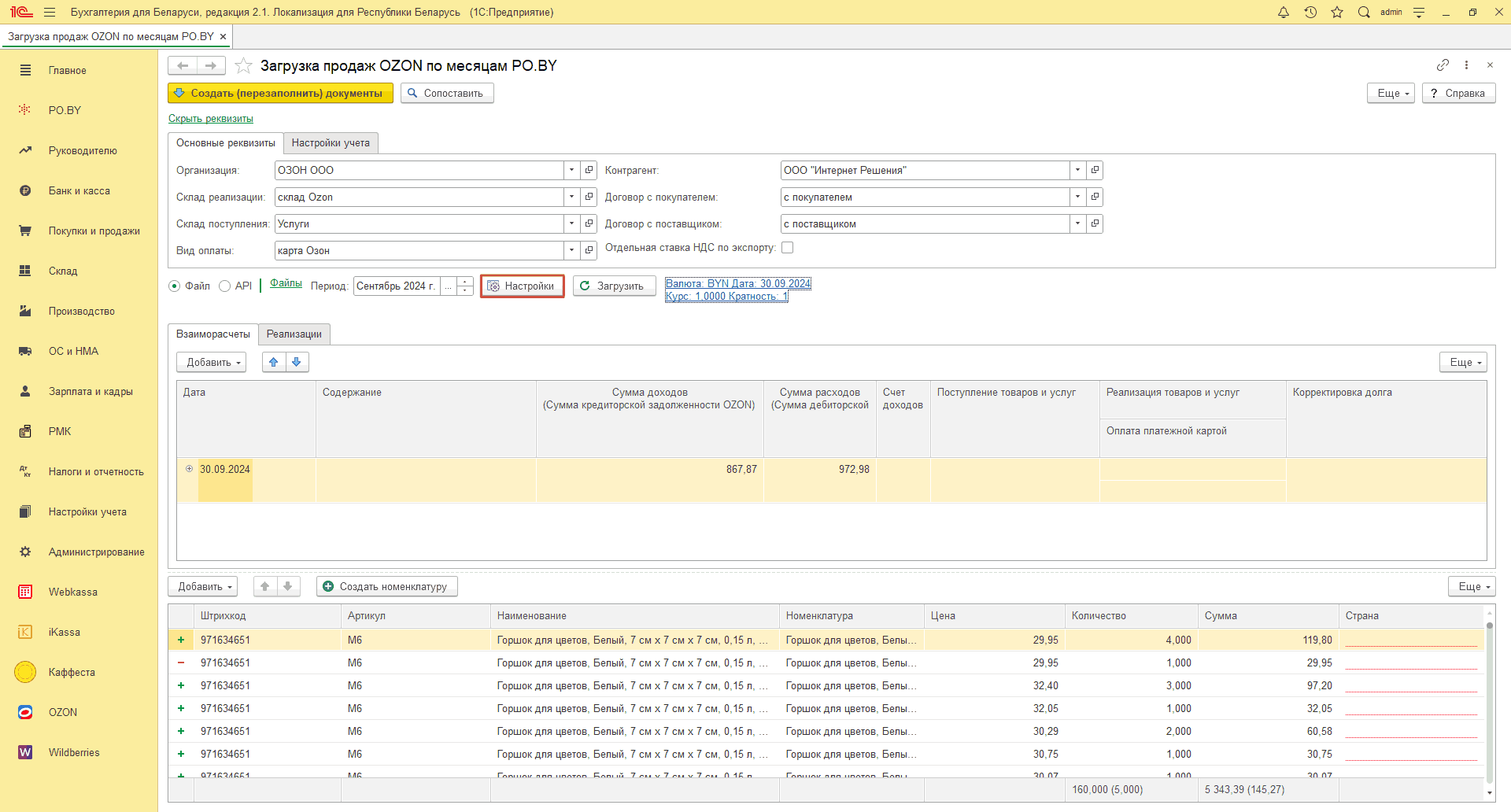Image resolution: width=1511 pixels, height=812 pixels.
Task: Open the notifications bell icon
Action: point(1284,12)
